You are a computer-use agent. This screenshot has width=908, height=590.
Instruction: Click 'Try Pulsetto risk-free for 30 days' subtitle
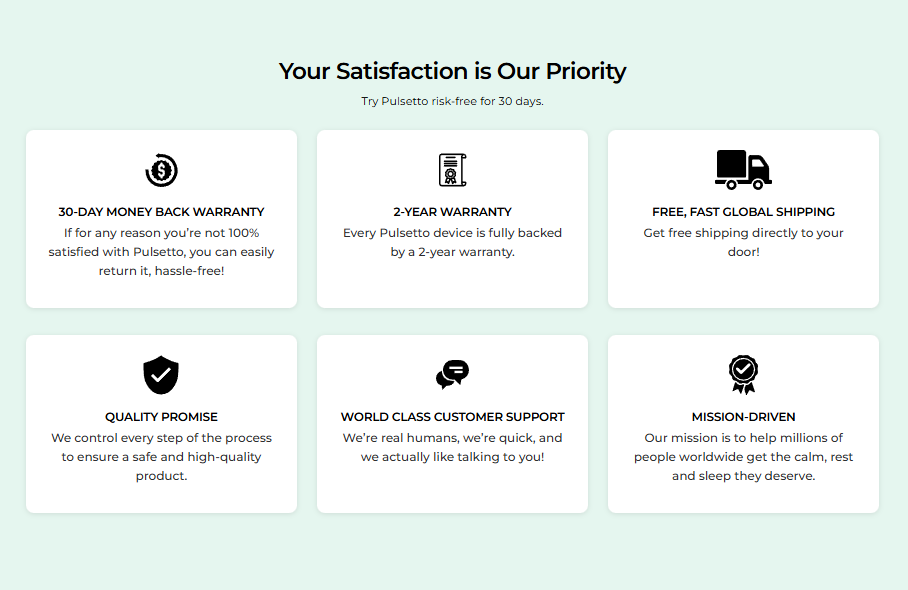coord(452,101)
